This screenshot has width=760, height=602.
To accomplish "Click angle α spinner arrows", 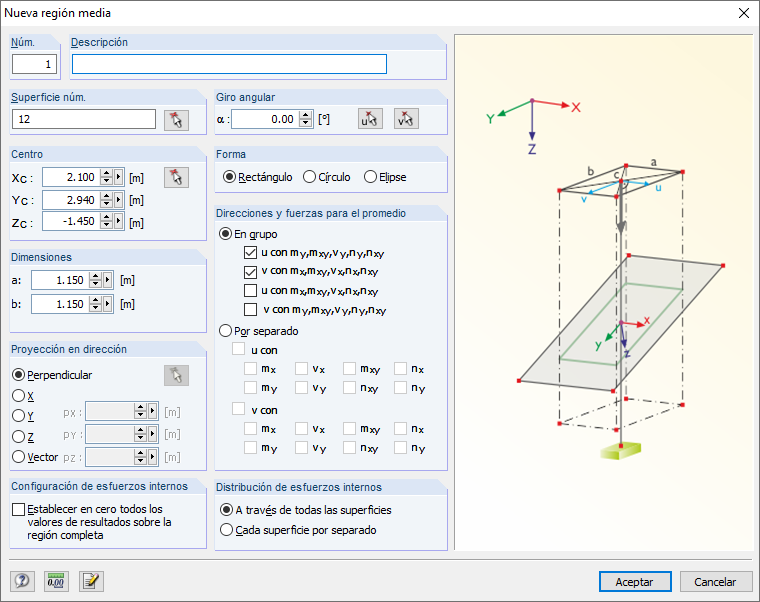I will 305,119.
